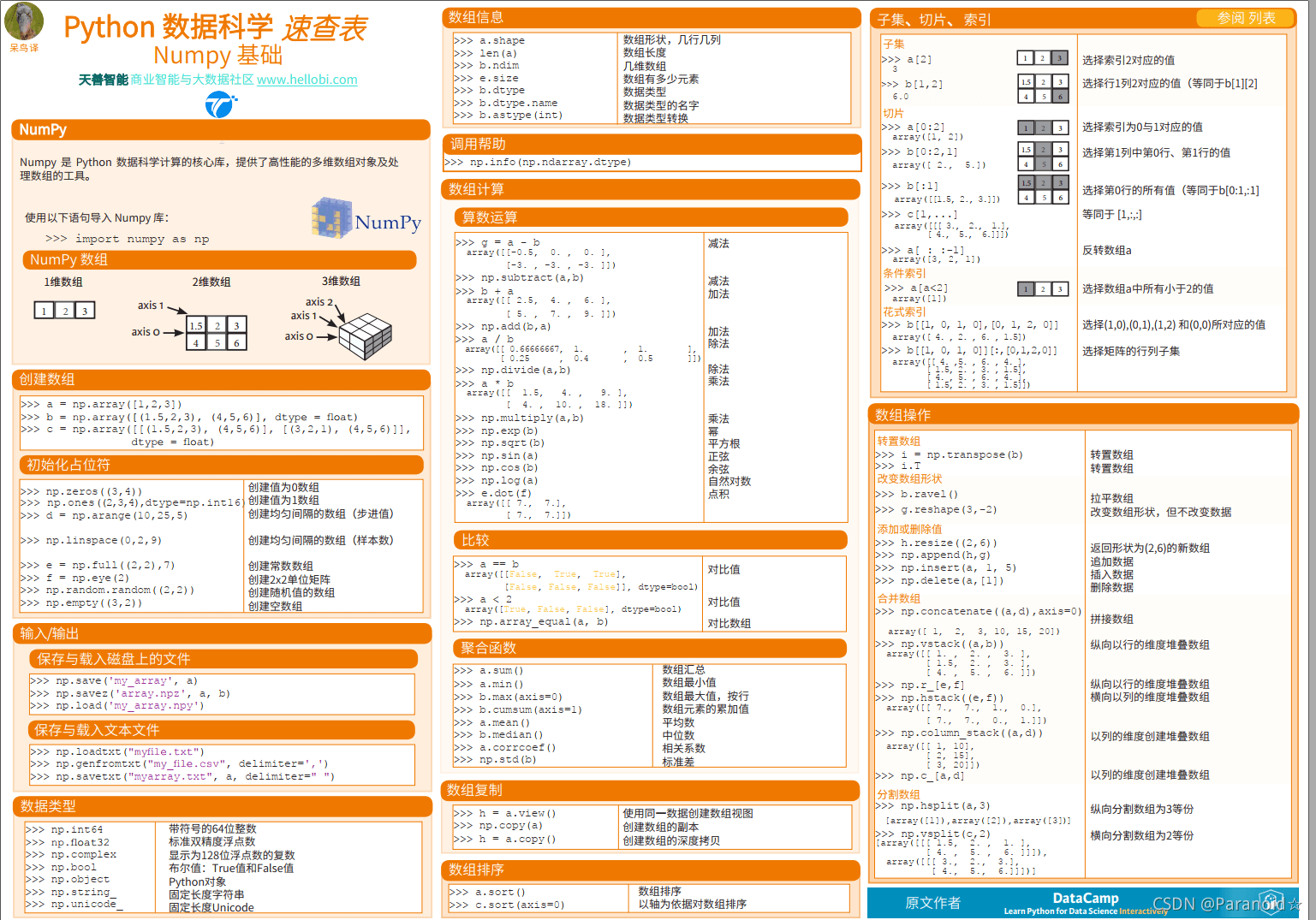
Task: Click the 花式索引 subheading
Action: (x=904, y=312)
